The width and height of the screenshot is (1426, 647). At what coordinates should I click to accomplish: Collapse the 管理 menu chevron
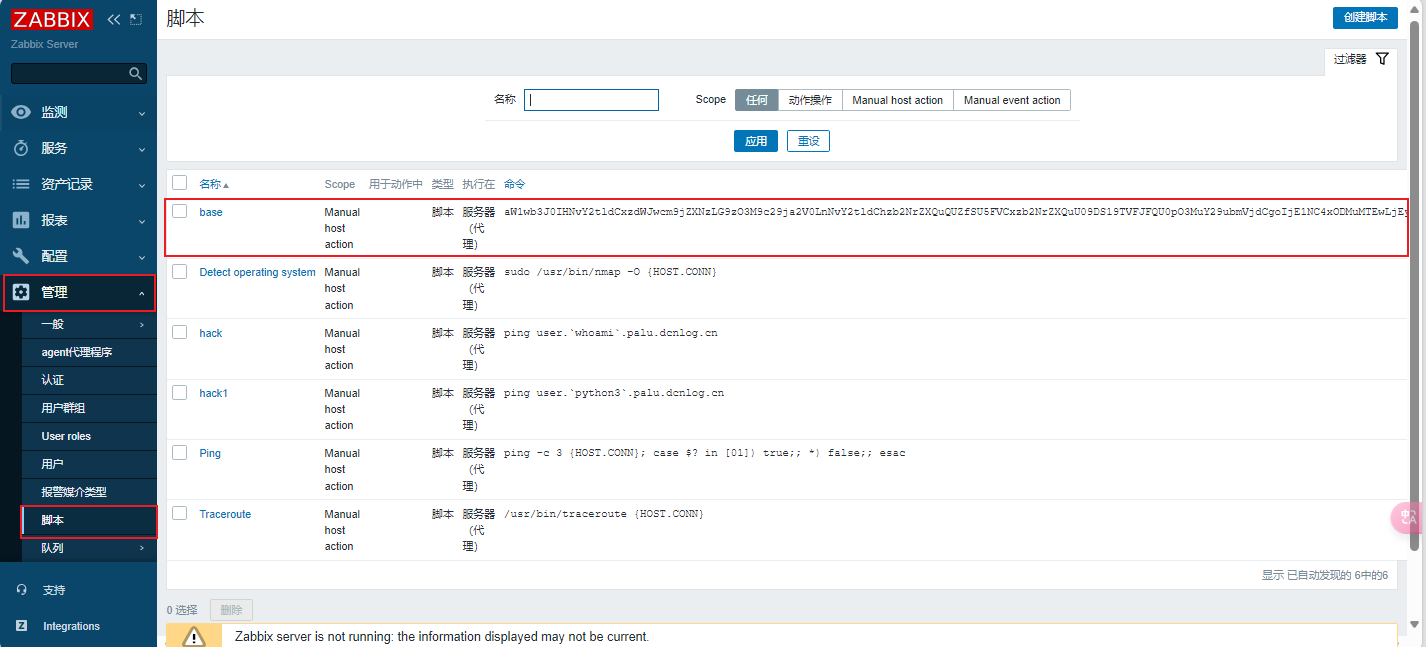[142, 293]
